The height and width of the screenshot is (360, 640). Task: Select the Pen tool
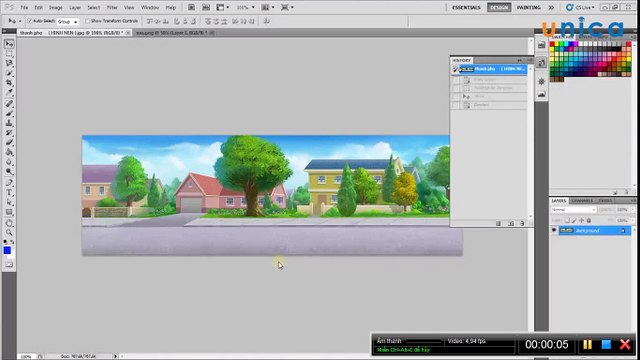click(9, 182)
